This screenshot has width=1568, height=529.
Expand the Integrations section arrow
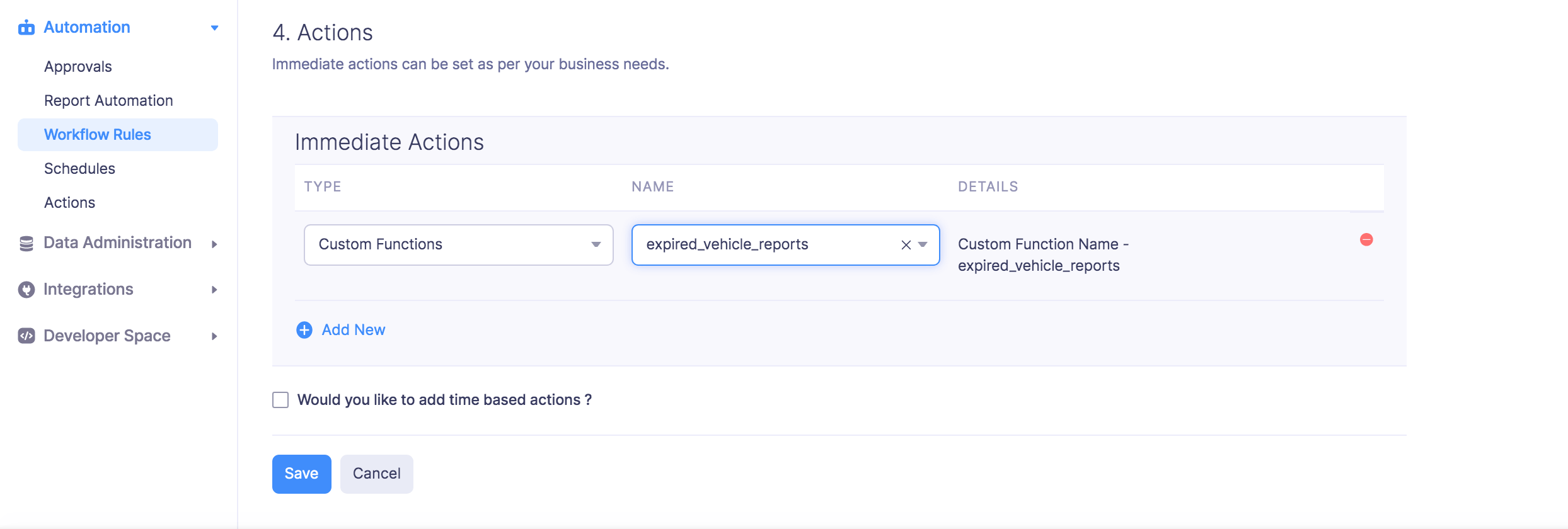214,290
